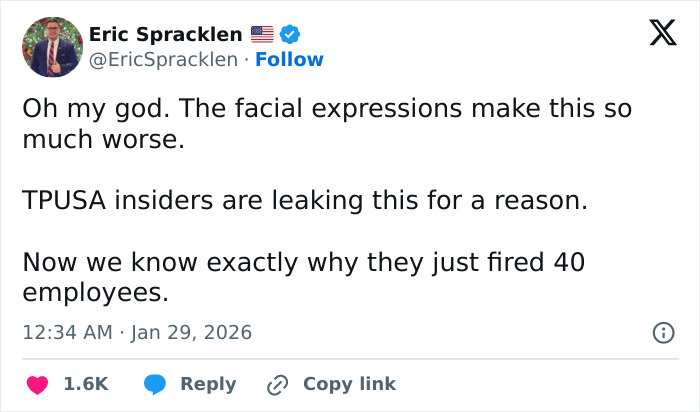Screen dimensions: 700x412
Task: Click the blue verified badge
Action: (x=292, y=34)
